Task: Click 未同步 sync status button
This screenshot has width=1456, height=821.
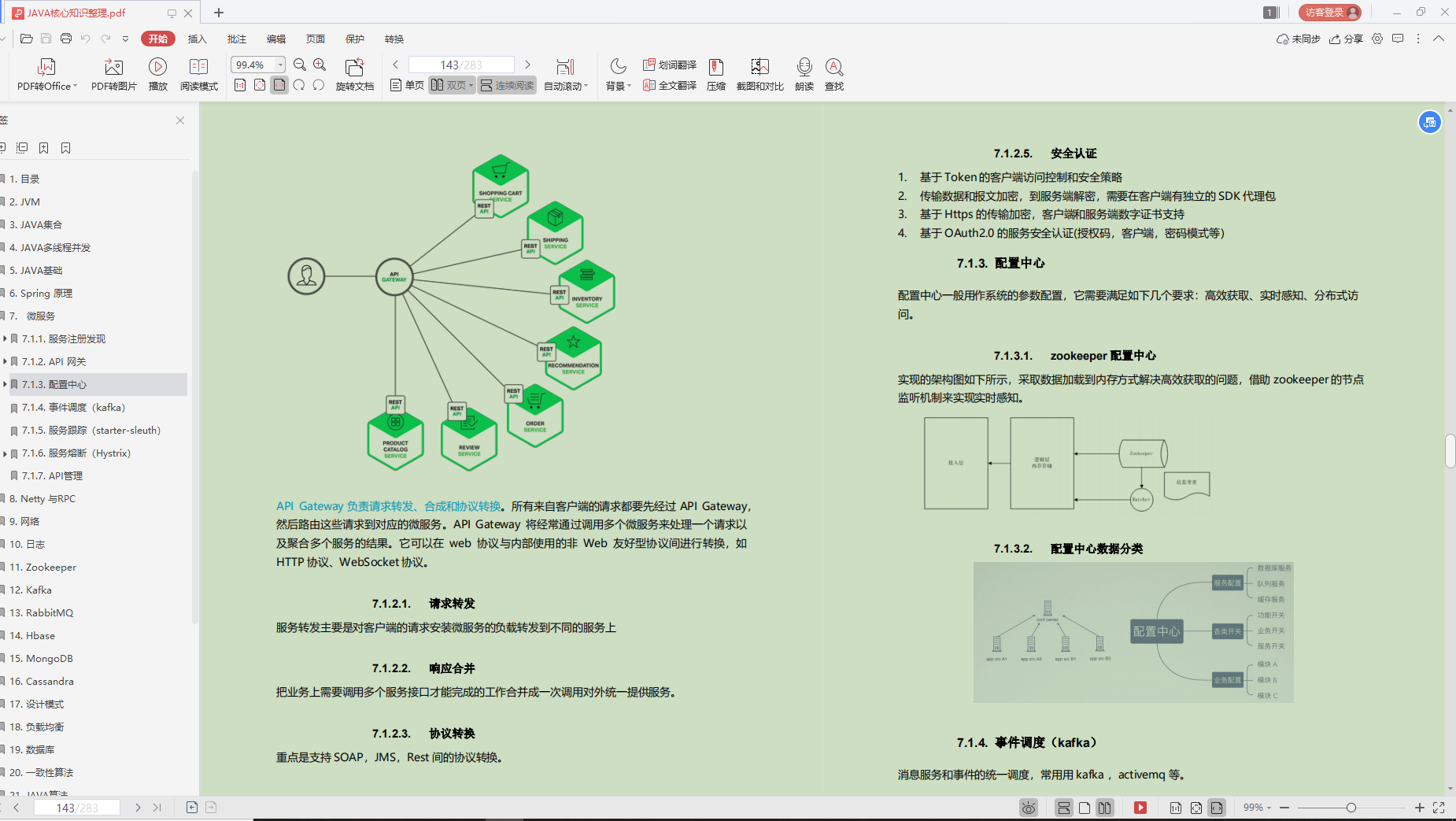Action: coord(1298,39)
